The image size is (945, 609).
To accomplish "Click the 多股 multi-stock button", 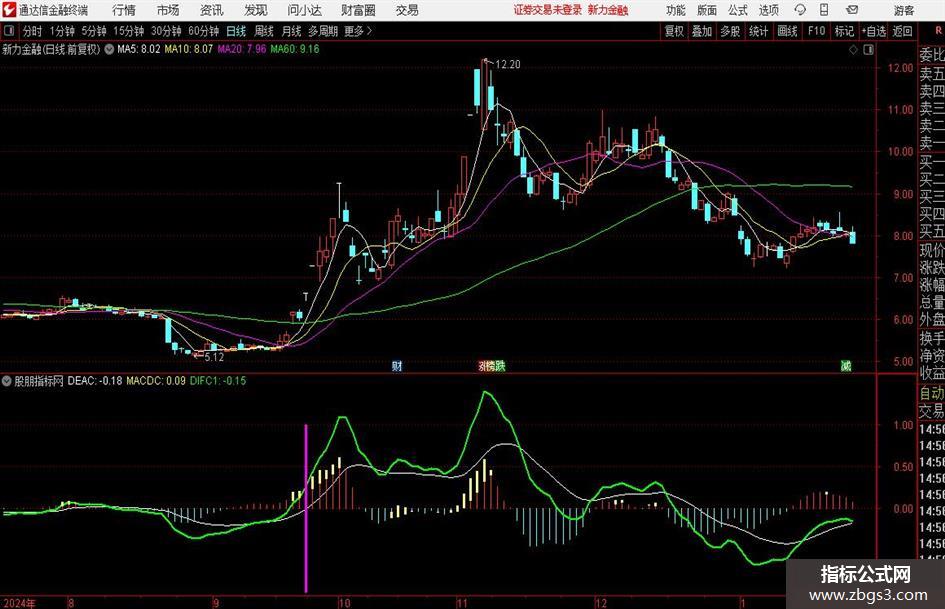I will [730, 31].
